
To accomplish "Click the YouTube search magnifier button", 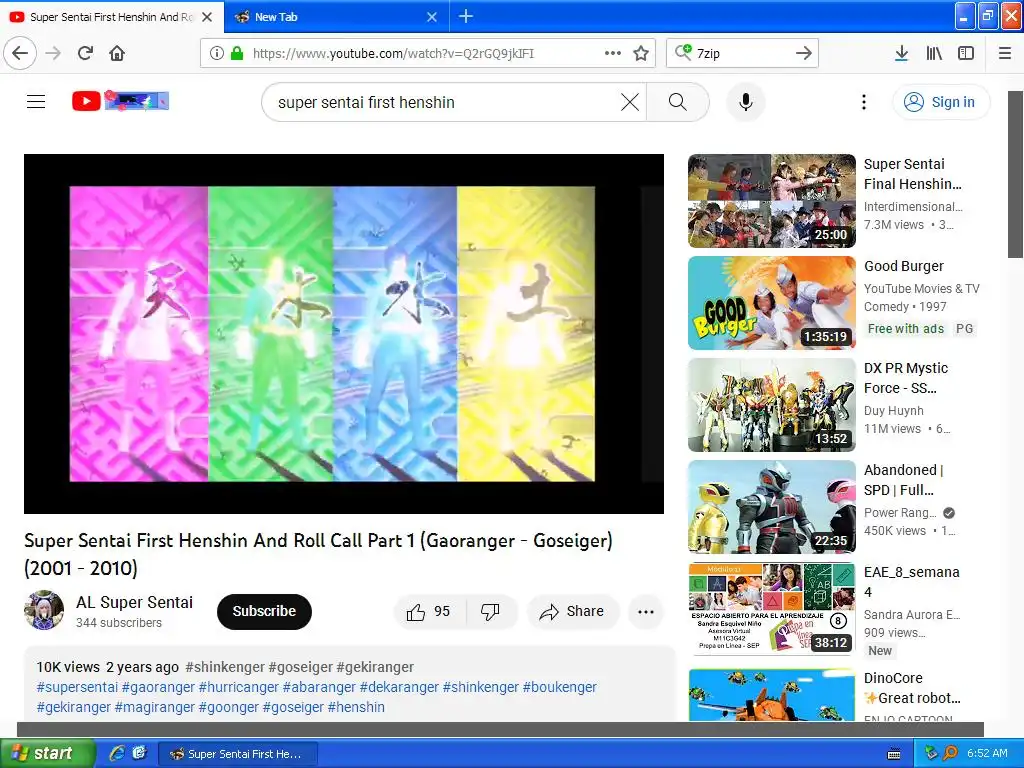I will pyautogui.click(x=678, y=102).
